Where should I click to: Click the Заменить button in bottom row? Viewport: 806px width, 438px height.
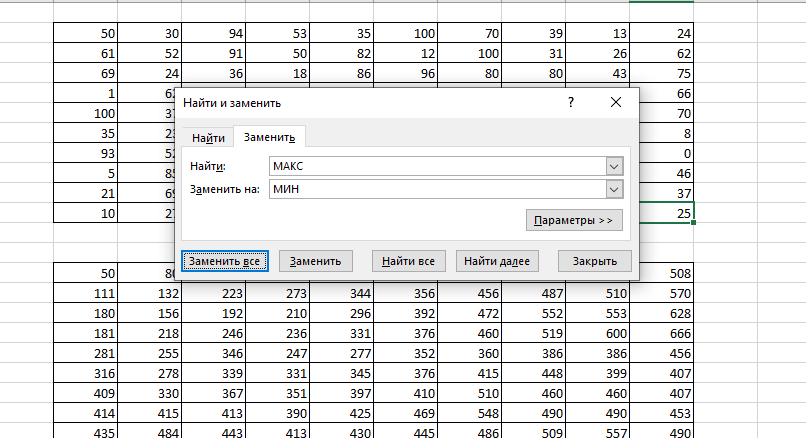pyautogui.click(x=315, y=261)
